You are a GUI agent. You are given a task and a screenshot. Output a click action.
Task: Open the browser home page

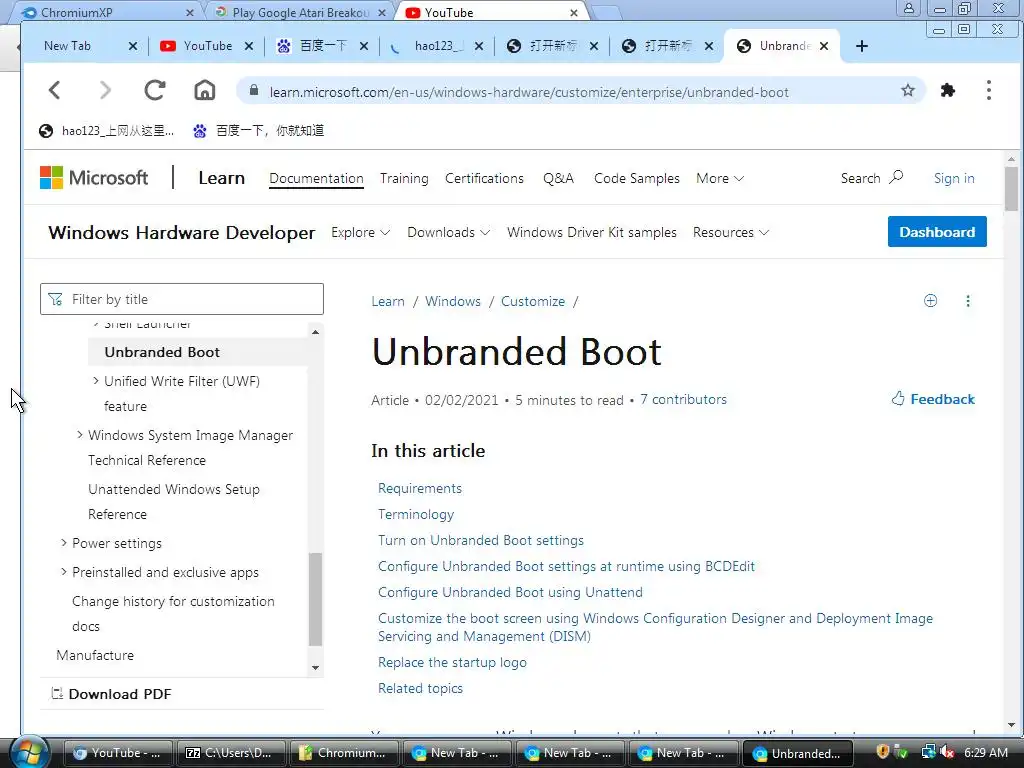204,90
